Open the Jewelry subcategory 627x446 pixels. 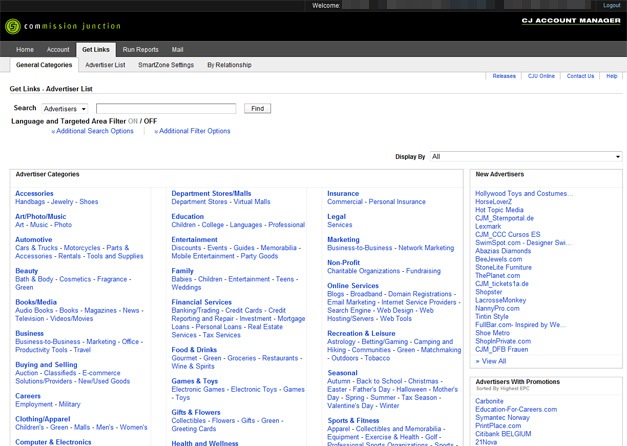[x=62, y=202]
